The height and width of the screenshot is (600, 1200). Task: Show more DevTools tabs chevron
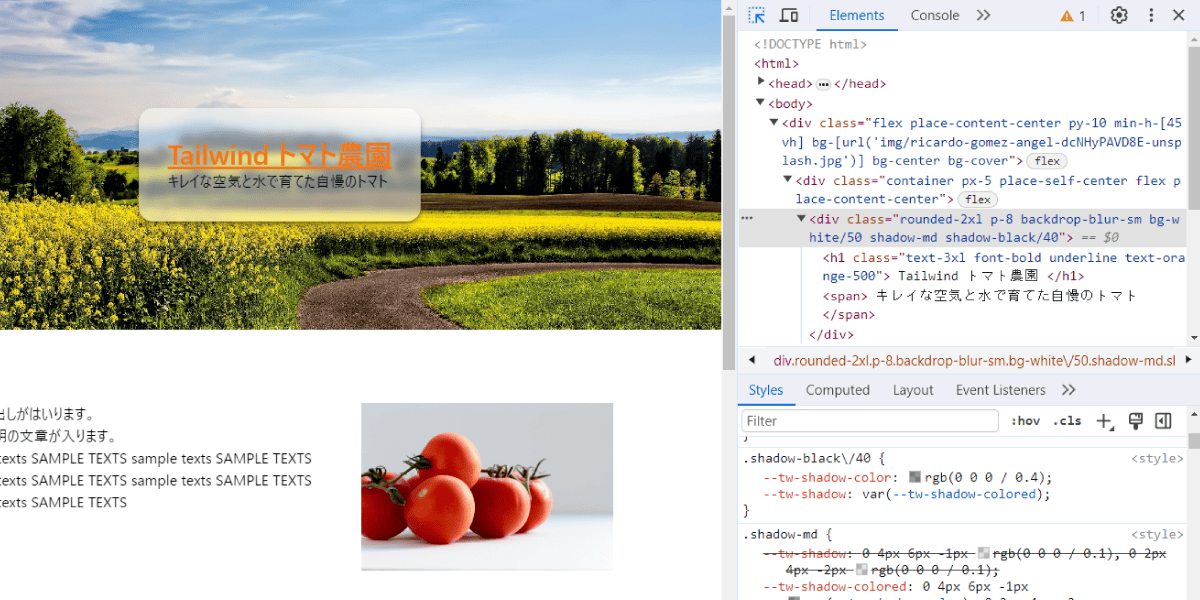pyautogui.click(x=983, y=15)
